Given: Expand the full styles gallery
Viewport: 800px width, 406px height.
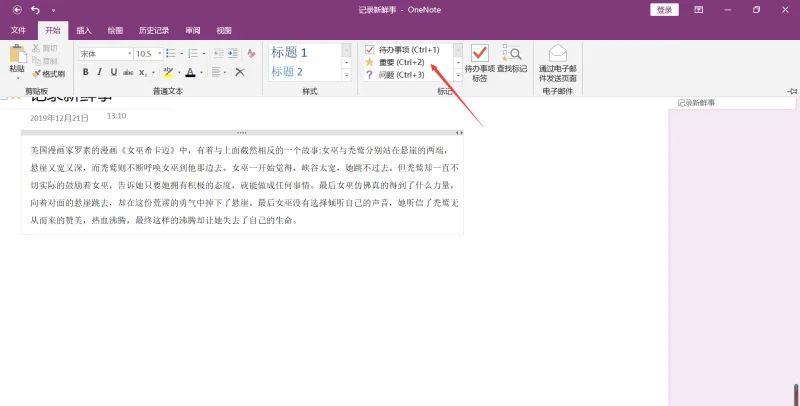Looking at the screenshot, I should pyautogui.click(x=346, y=75).
